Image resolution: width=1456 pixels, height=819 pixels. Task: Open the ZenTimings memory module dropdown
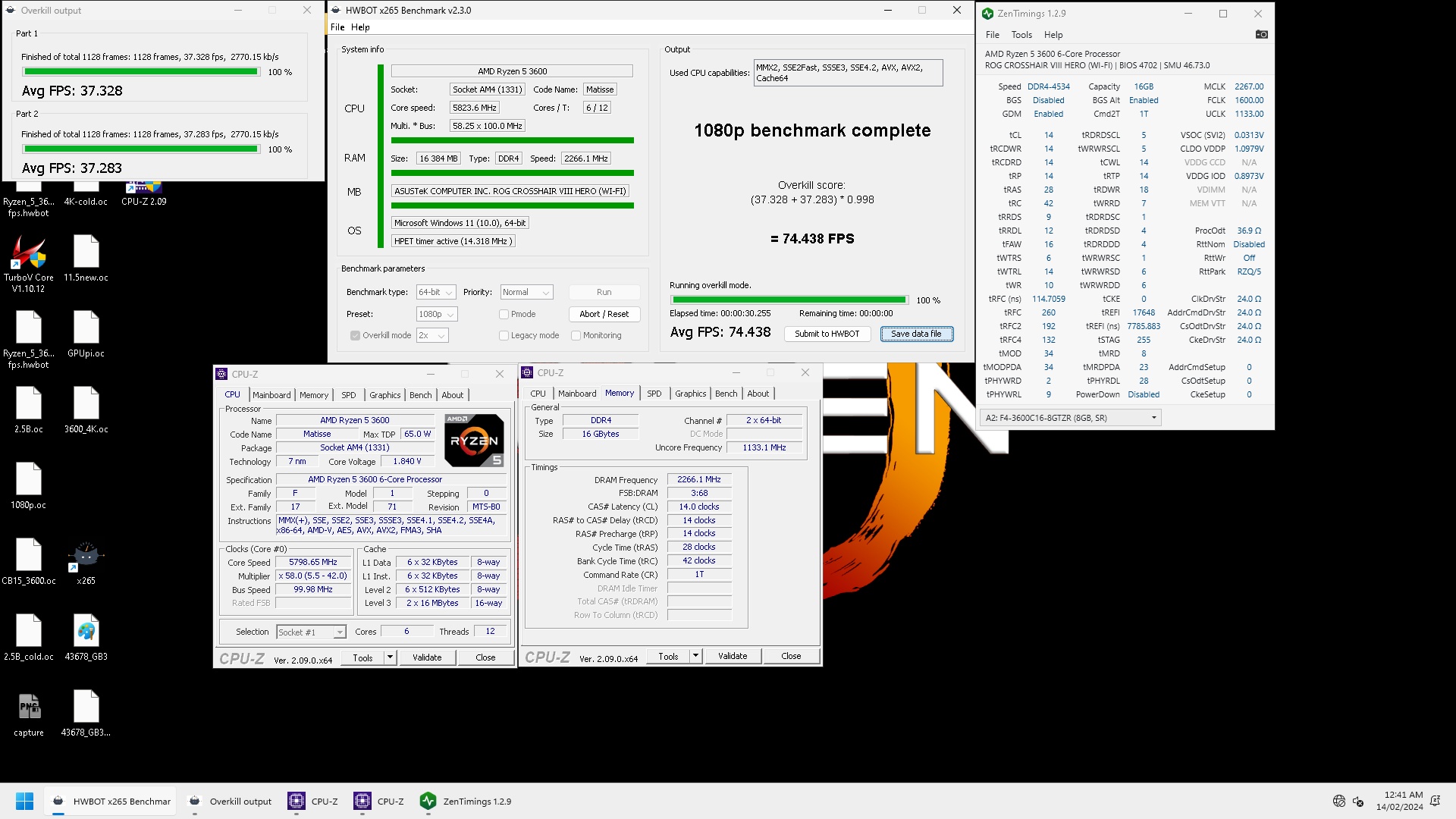tap(1071, 418)
